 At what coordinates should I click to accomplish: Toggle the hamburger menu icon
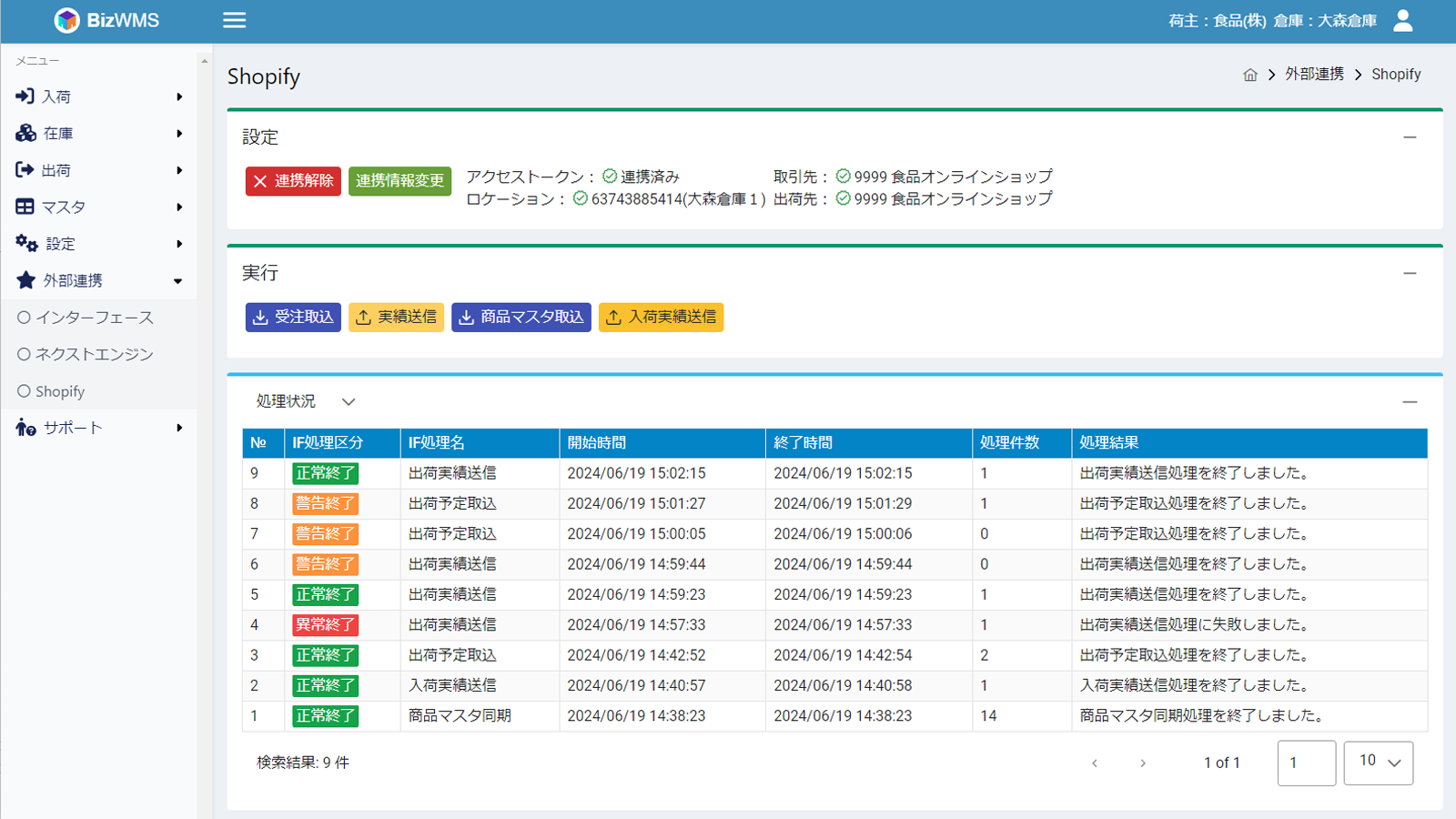pyautogui.click(x=235, y=20)
